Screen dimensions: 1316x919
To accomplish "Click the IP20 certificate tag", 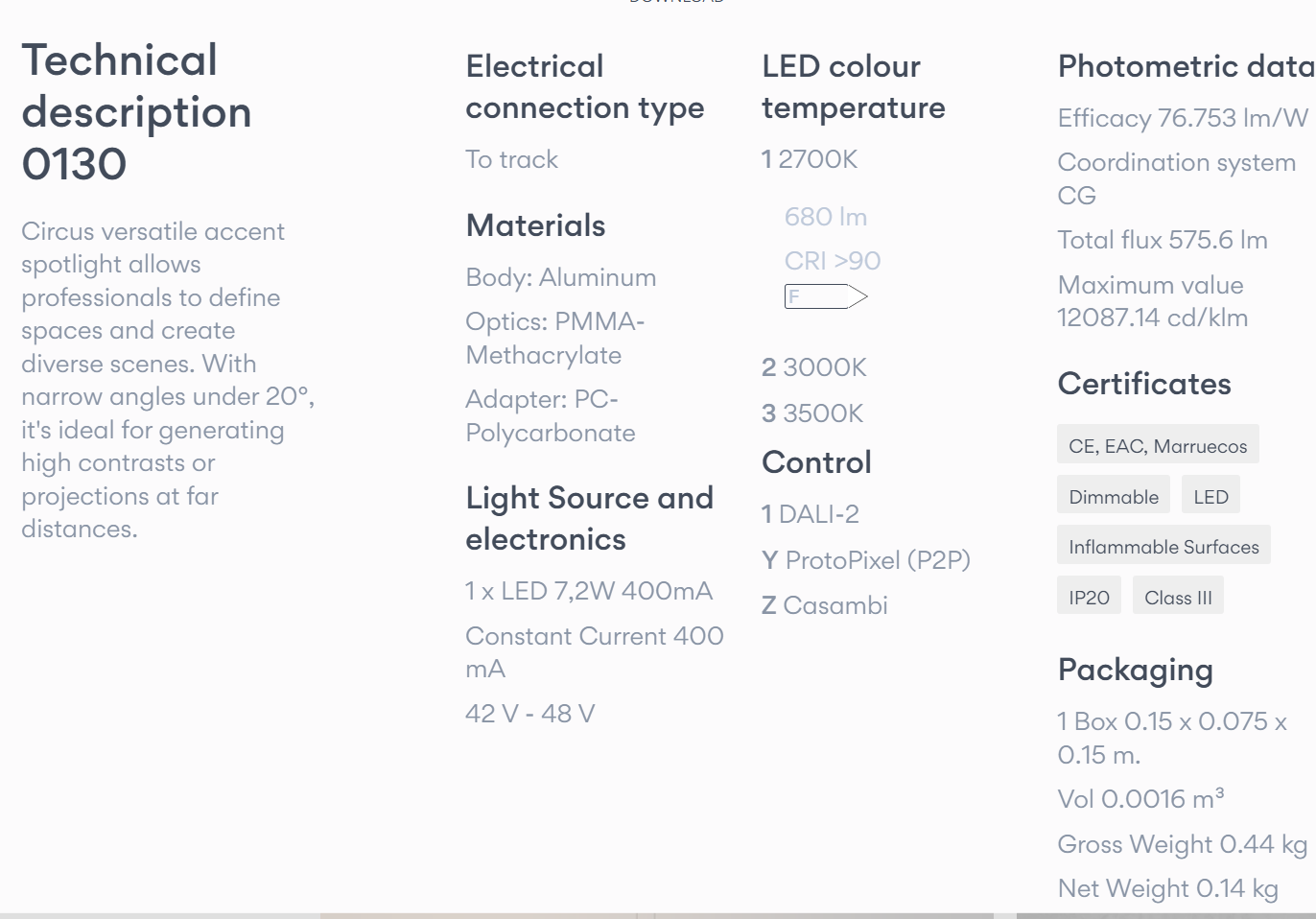I will (1088, 598).
